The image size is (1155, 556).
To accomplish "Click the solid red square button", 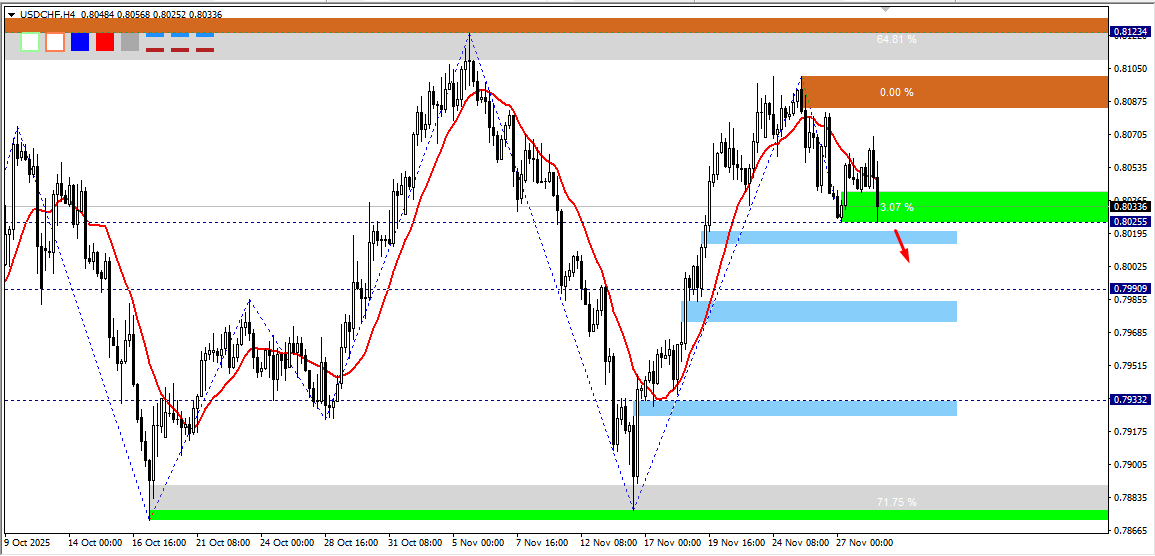I will (x=105, y=42).
